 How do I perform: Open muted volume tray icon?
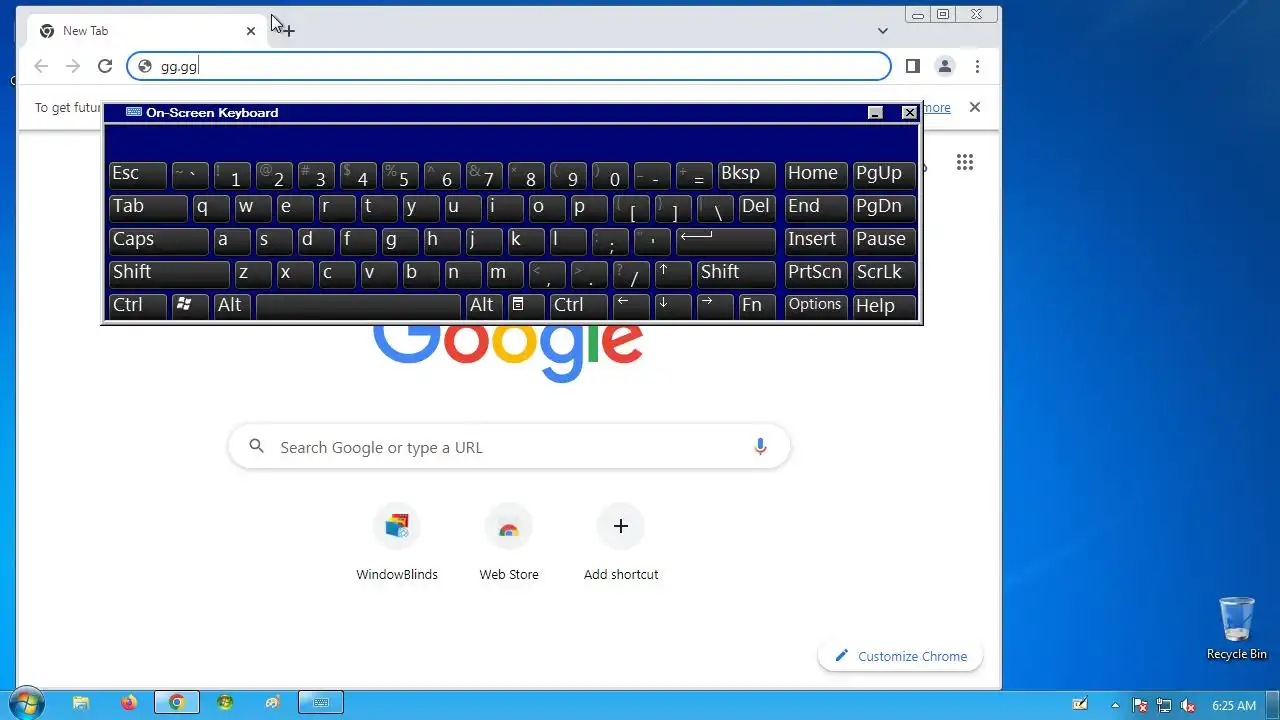[x=1189, y=704]
